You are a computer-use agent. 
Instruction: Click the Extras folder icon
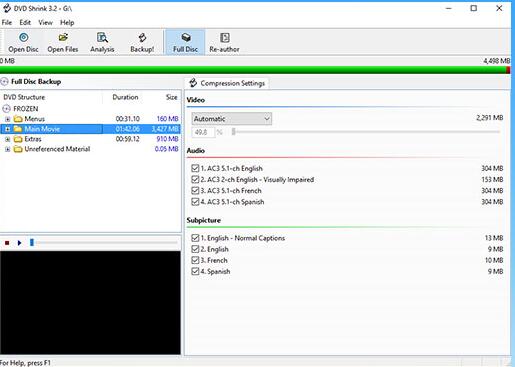18,139
